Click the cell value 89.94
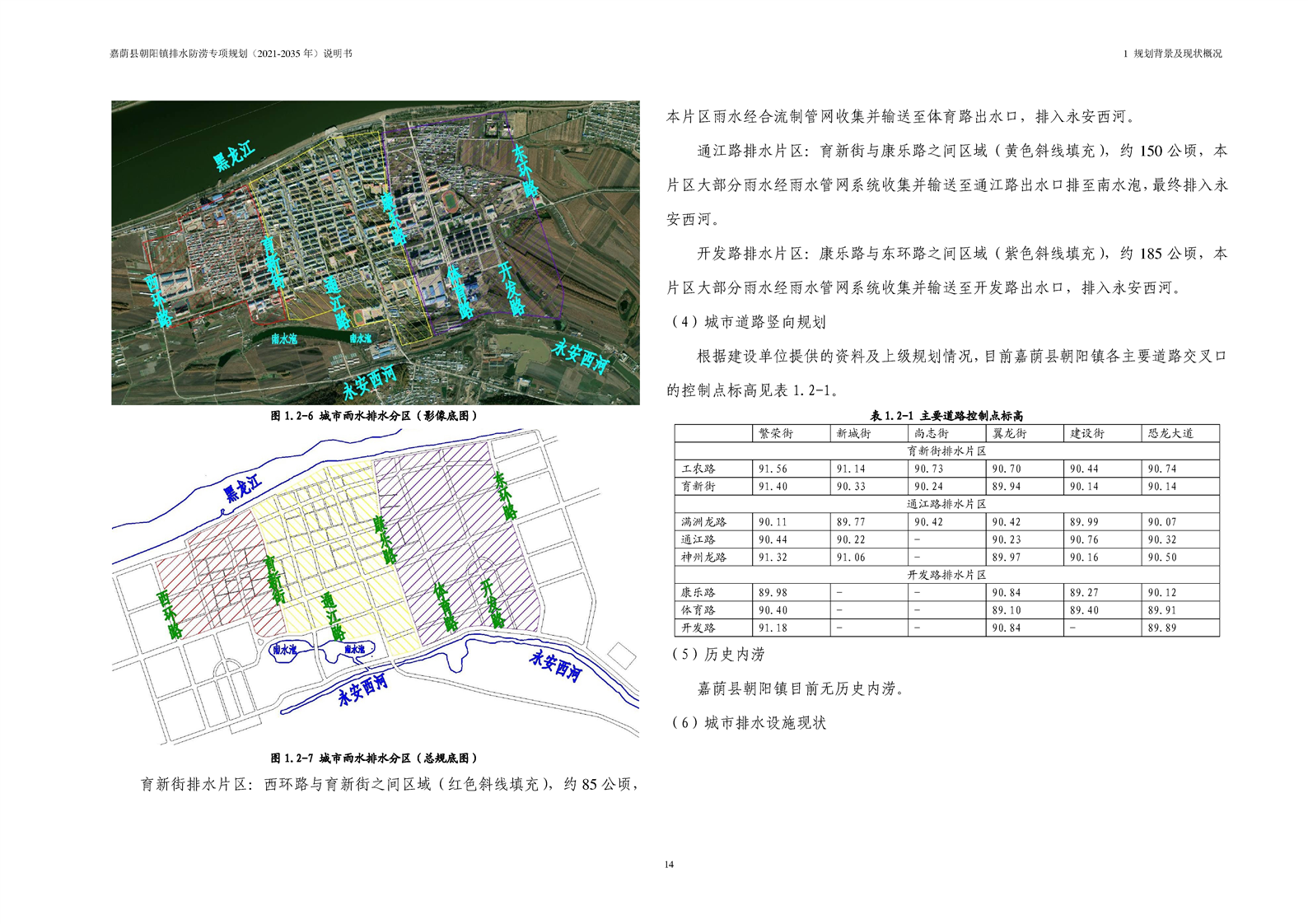The width and height of the screenshot is (1308, 924). click(x=1007, y=487)
